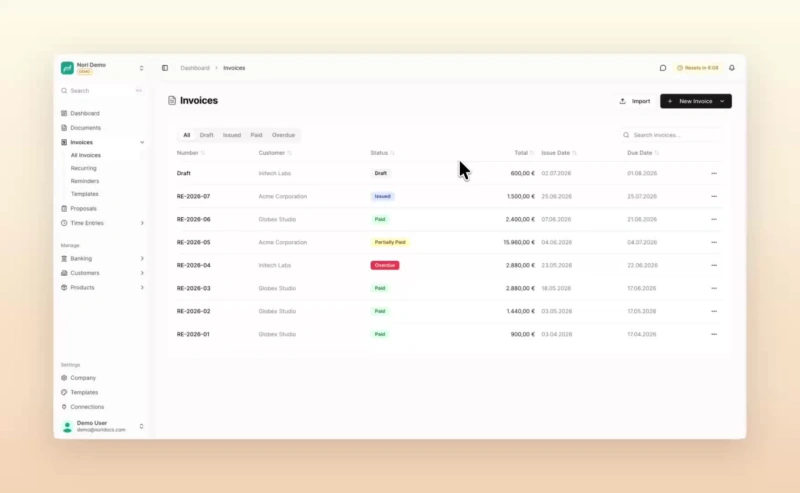Switch to the Draft filter tab

207,135
